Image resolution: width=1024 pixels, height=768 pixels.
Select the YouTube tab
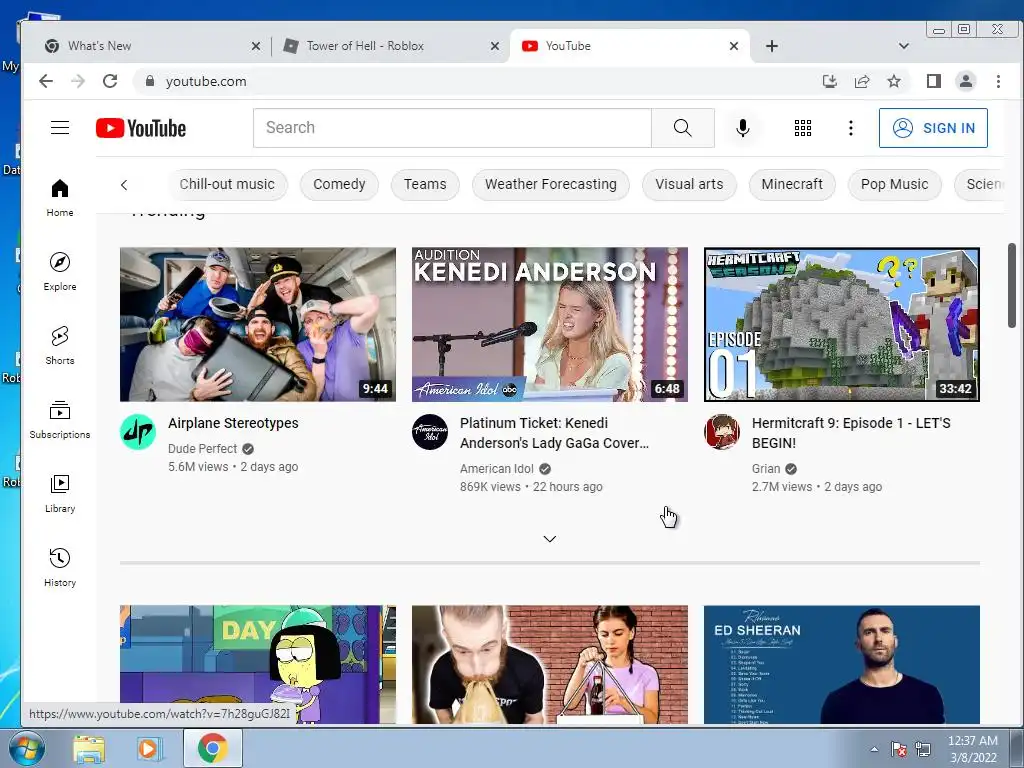(x=630, y=46)
